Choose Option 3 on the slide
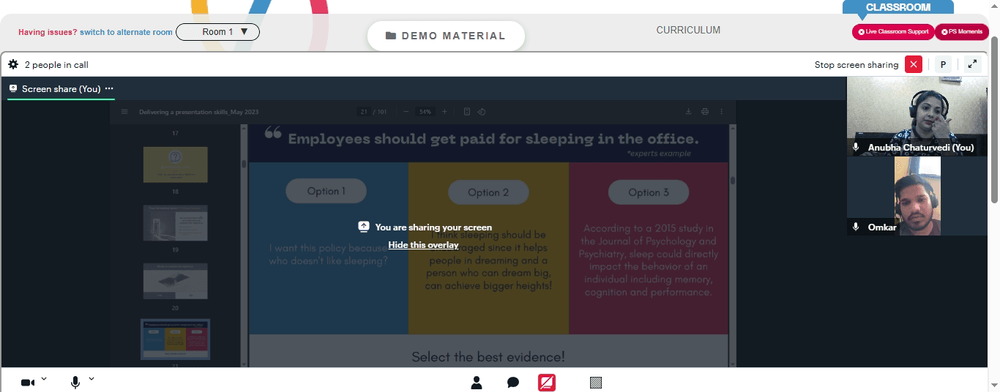Image resolution: width=1000 pixels, height=392 pixels. click(649, 192)
